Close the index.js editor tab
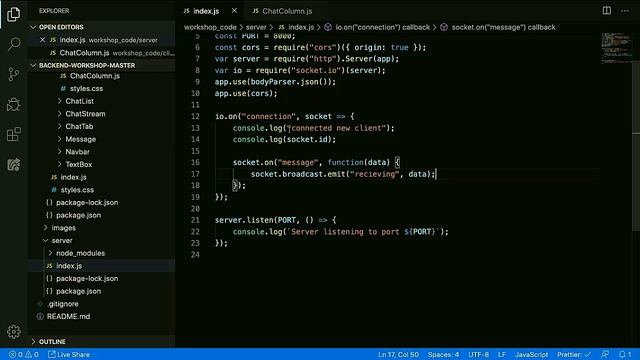Screen dimensions: 640x360 234,11
